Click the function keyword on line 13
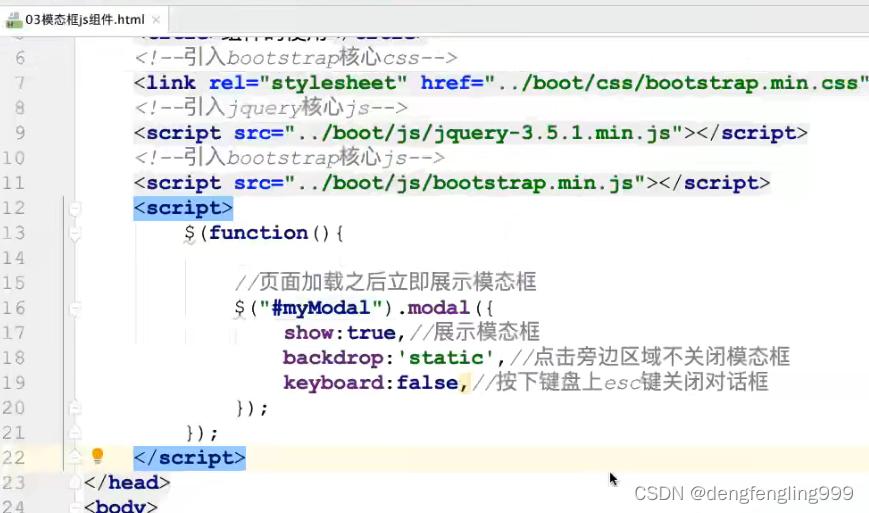Image resolution: width=869 pixels, height=513 pixels. pyautogui.click(x=258, y=233)
